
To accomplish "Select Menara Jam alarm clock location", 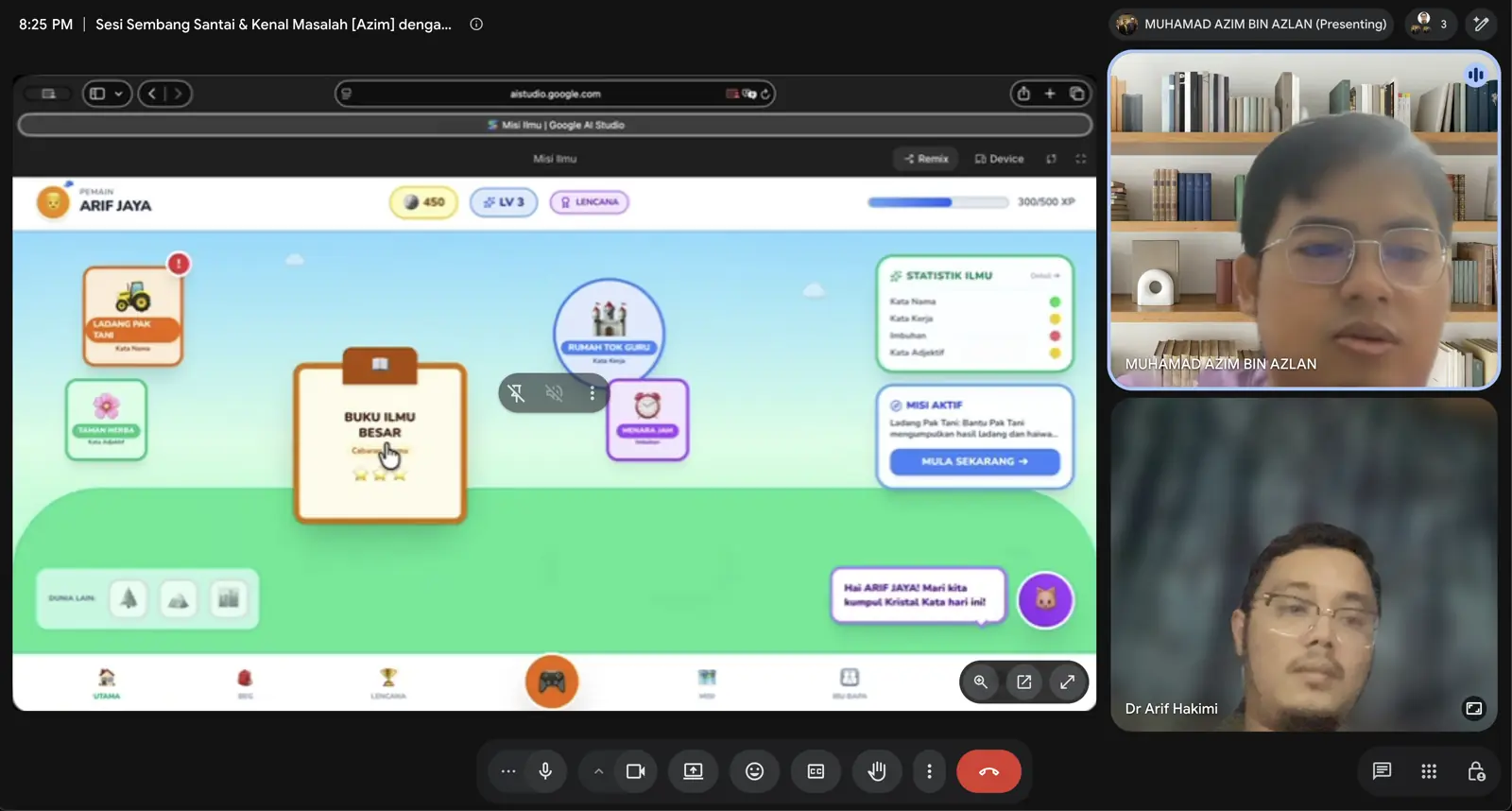I will pyautogui.click(x=647, y=420).
